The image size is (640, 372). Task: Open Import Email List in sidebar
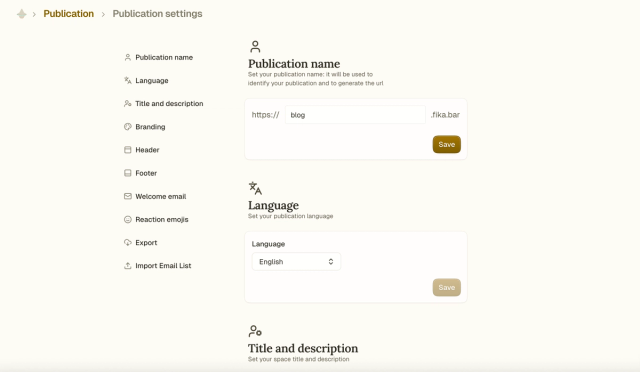click(163, 266)
